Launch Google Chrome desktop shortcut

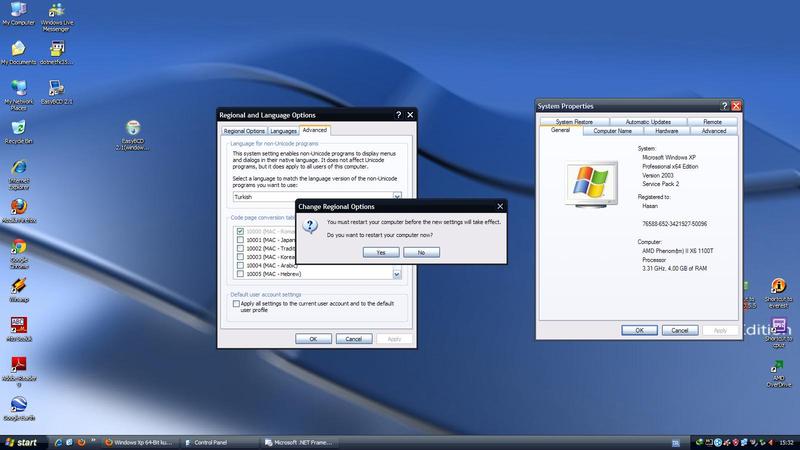(x=18, y=248)
